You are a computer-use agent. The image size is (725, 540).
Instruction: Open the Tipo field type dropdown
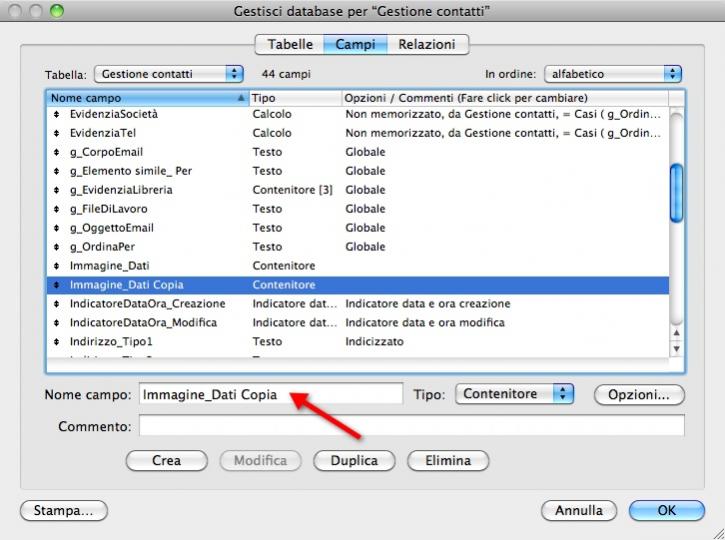click(515, 394)
